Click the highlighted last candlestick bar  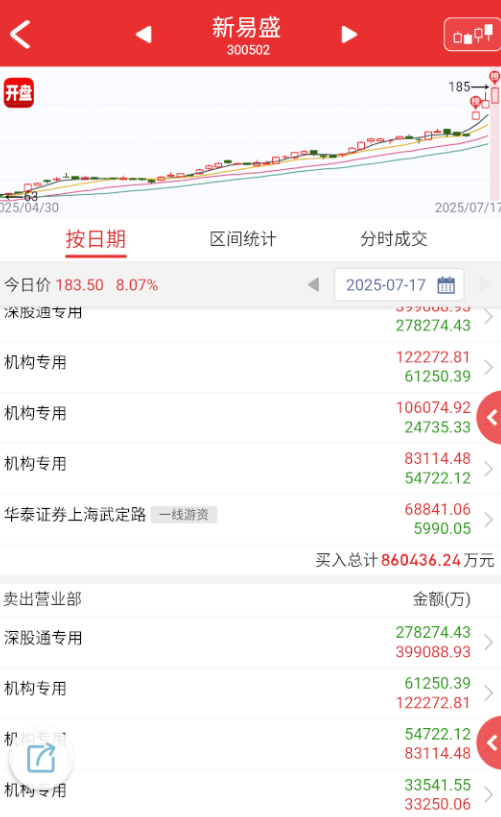495,95
